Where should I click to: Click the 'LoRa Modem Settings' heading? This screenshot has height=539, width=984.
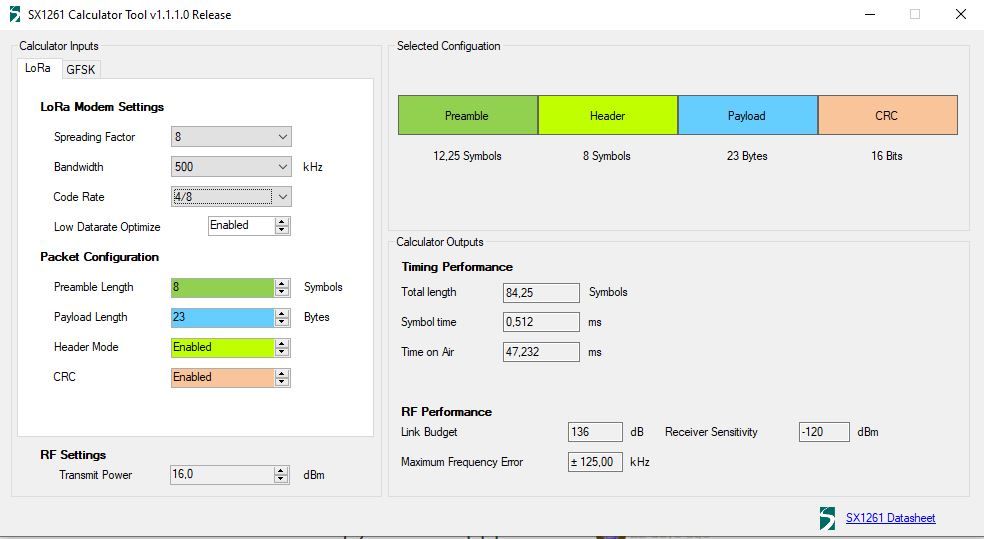coord(102,107)
